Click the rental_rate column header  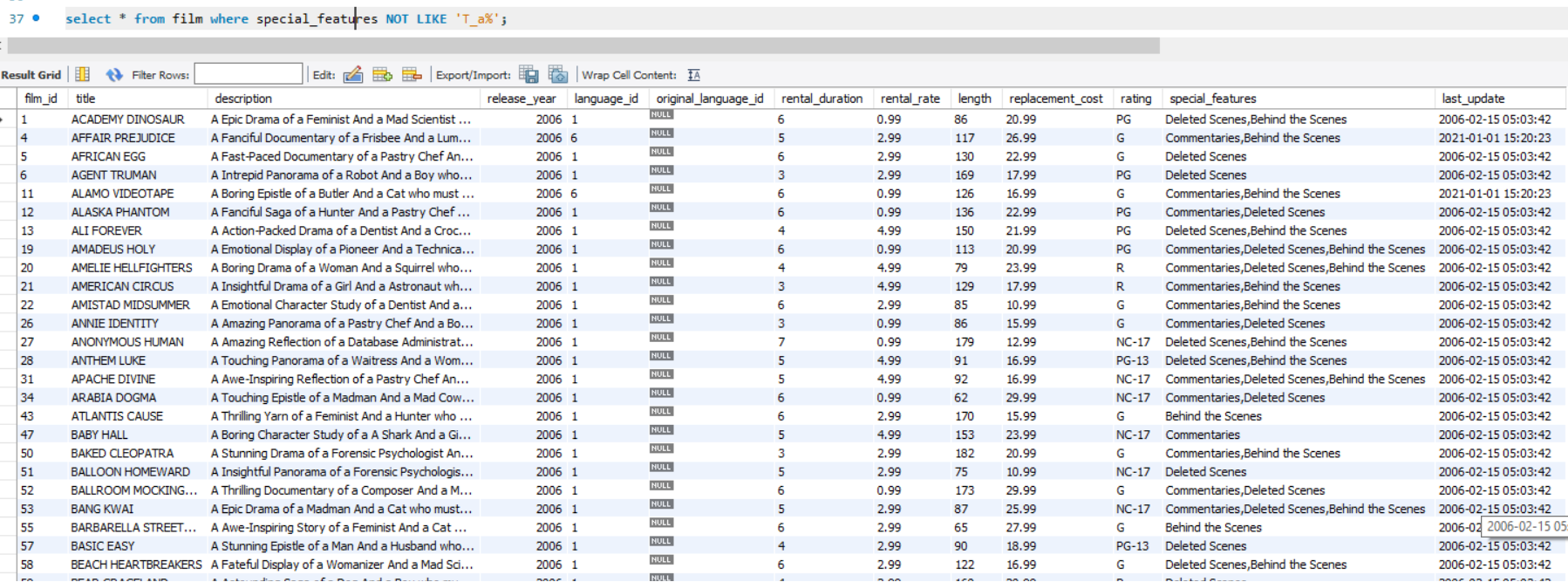910,99
